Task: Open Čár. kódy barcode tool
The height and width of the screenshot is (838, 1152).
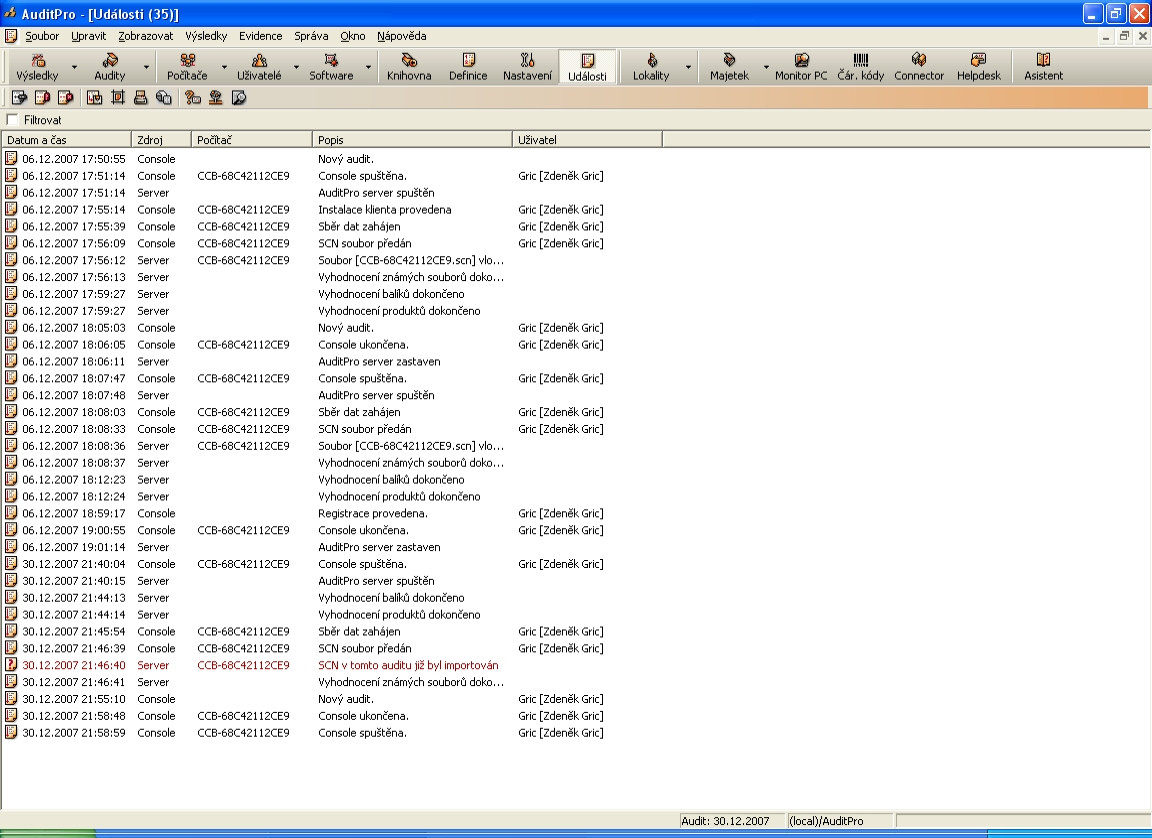Action: pos(861,67)
